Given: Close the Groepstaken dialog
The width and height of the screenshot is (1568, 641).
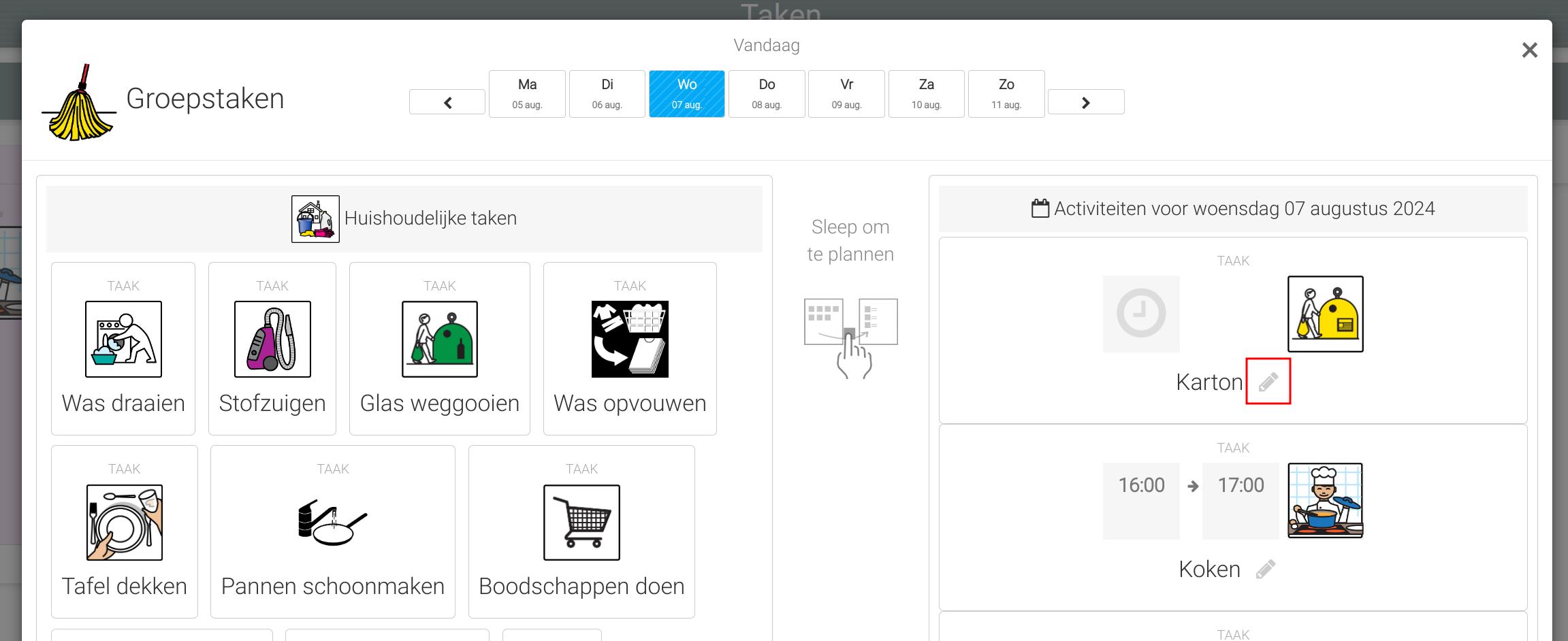Looking at the screenshot, I should [x=1530, y=50].
